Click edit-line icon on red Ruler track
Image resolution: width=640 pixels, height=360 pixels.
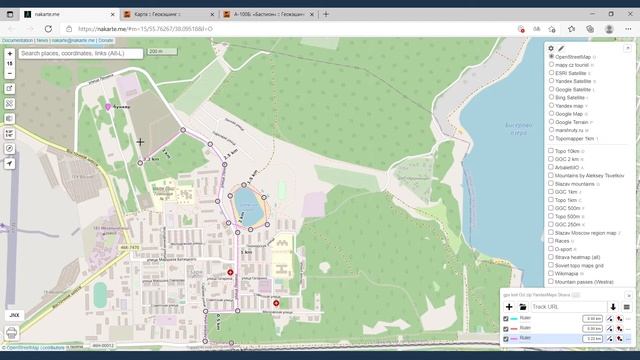(x=609, y=329)
